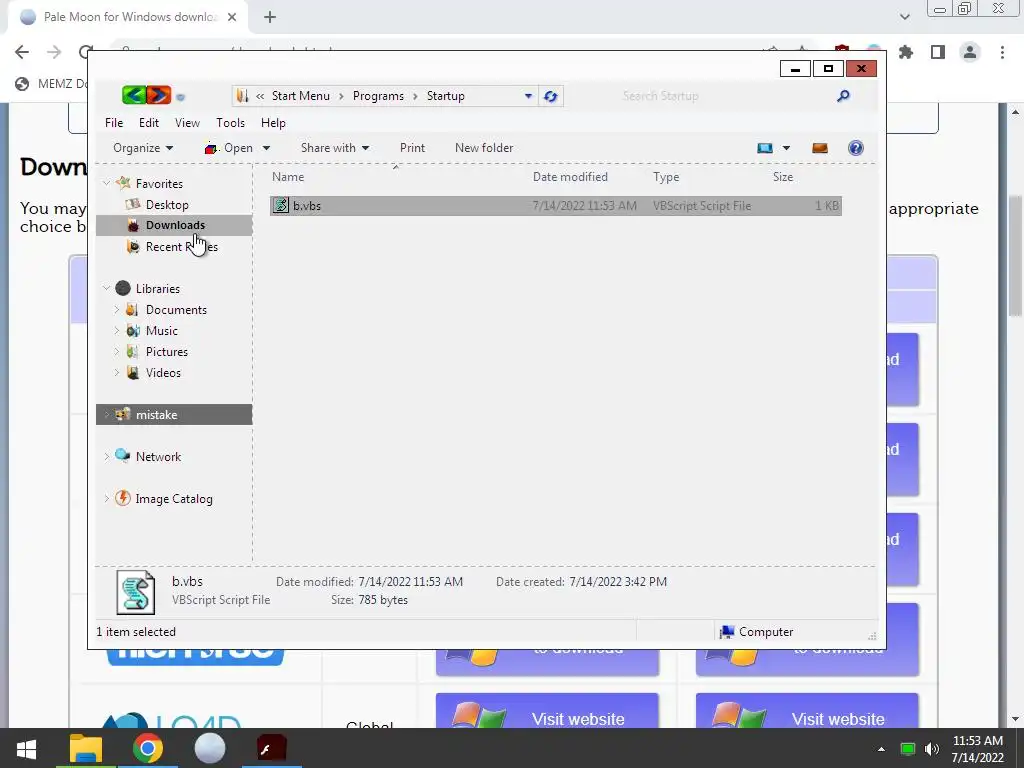1024x768 pixels.
Task: Click the Image Catalog icon
Action: click(122, 498)
